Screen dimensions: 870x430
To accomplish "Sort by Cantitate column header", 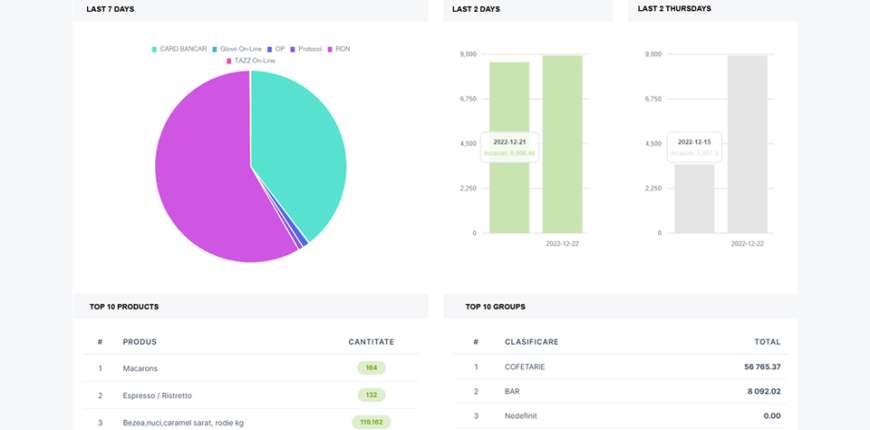I will [x=371, y=342].
